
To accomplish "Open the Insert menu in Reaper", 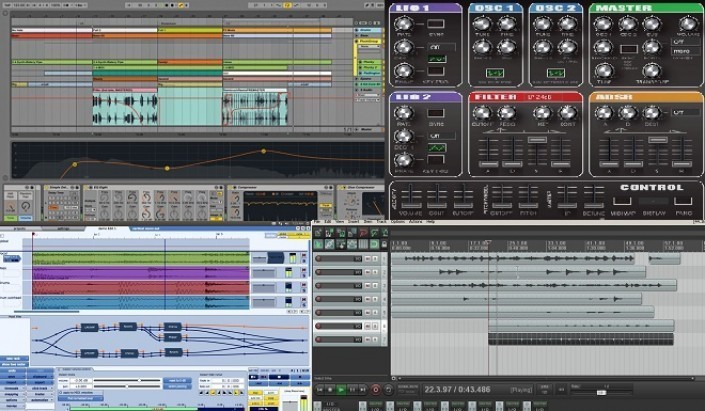I will pos(353,222).
